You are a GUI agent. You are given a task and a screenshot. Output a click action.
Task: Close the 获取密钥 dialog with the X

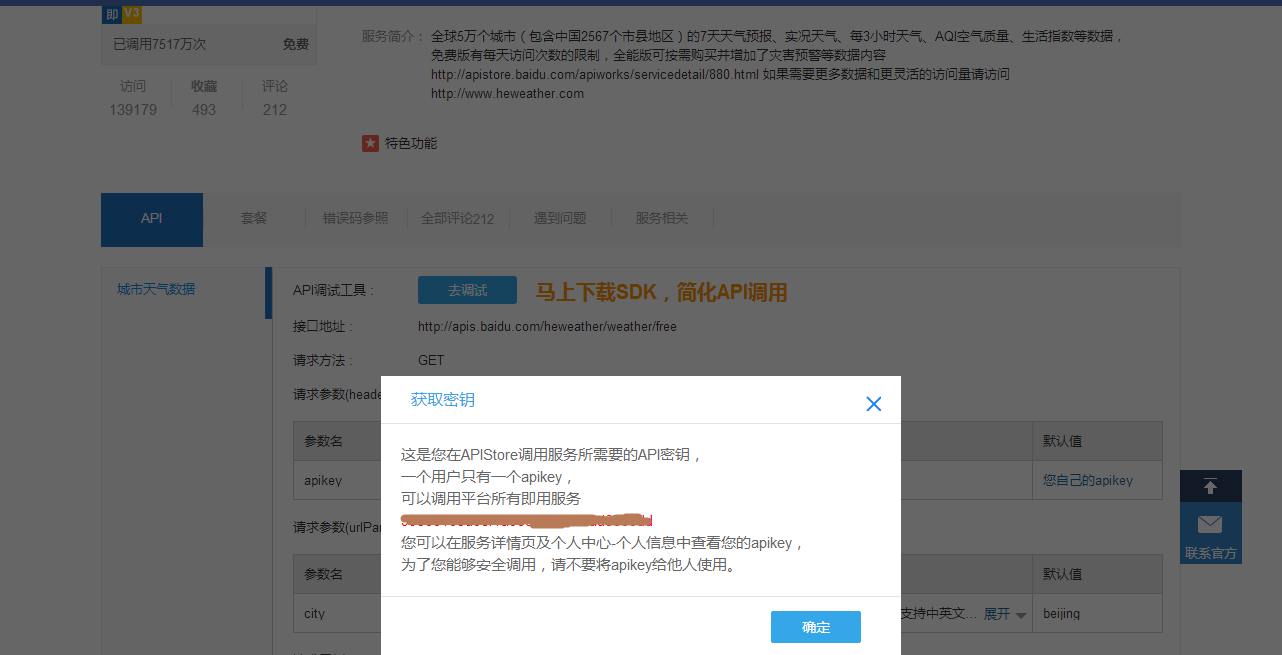point(873,404)
